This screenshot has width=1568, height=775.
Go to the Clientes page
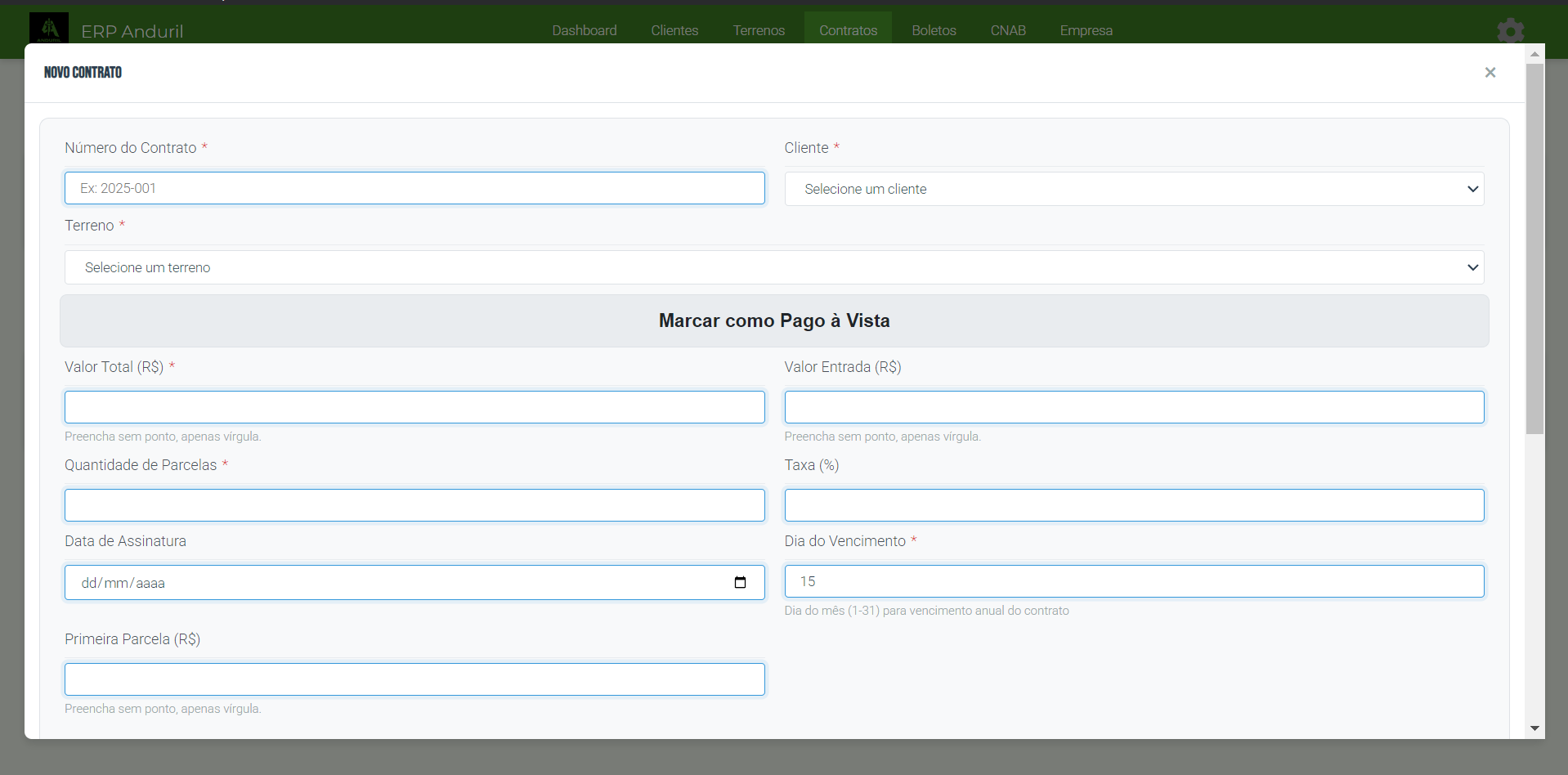coord(674,30)
